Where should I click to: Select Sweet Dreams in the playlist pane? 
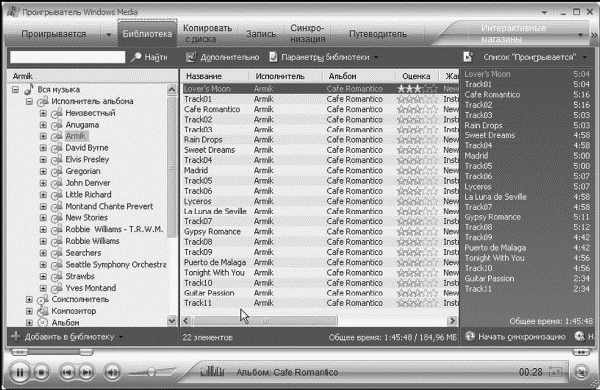tap(527, 135)
